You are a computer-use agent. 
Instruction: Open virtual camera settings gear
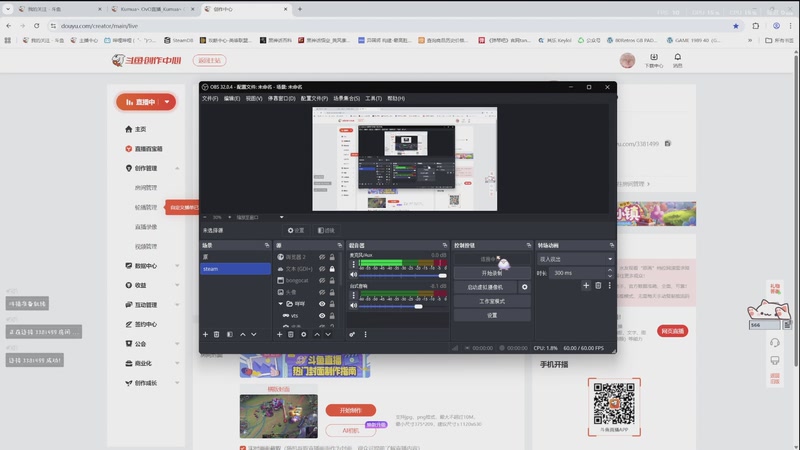point(524,287)
